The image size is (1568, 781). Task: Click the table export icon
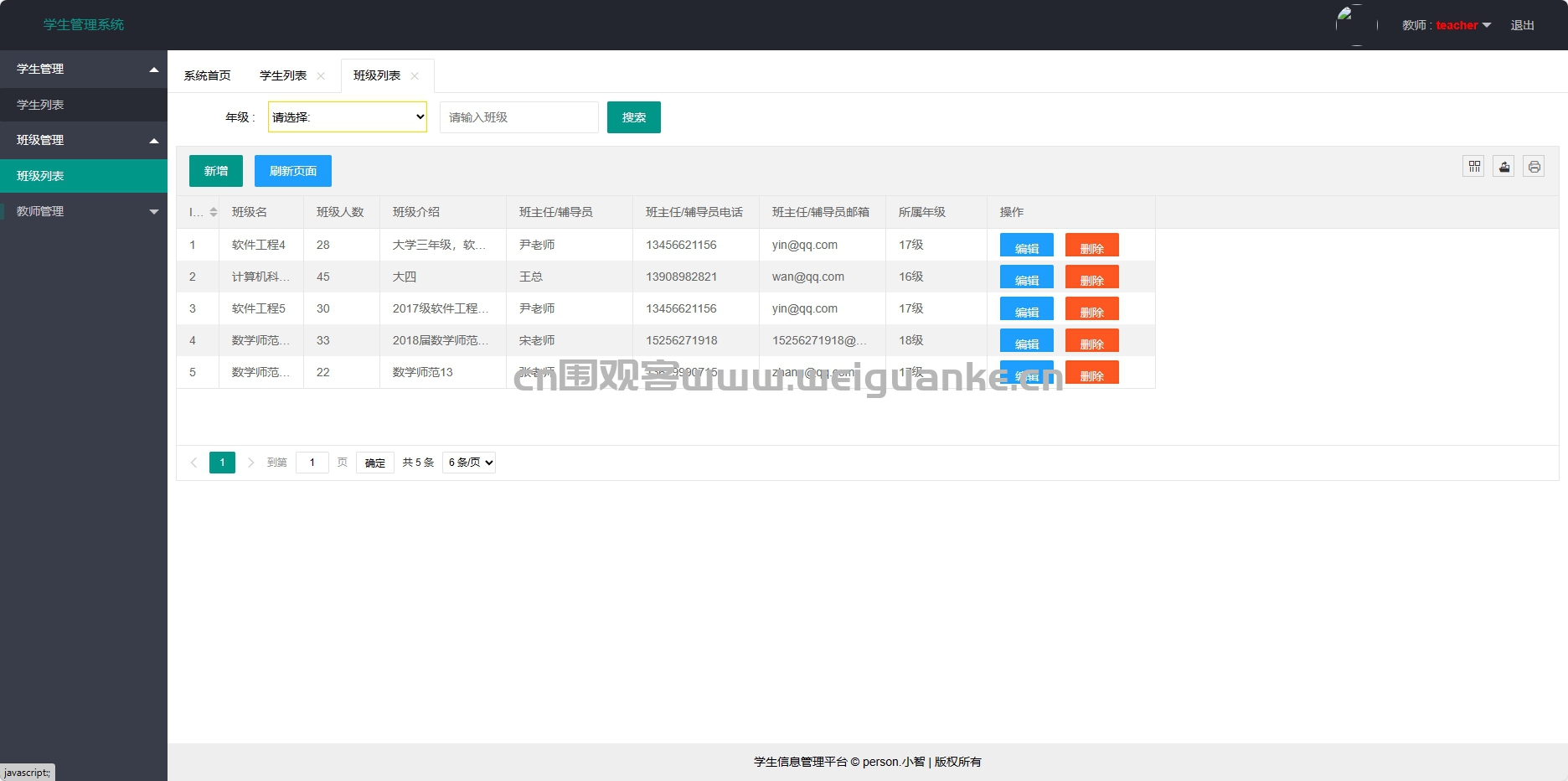[1504, 167]
